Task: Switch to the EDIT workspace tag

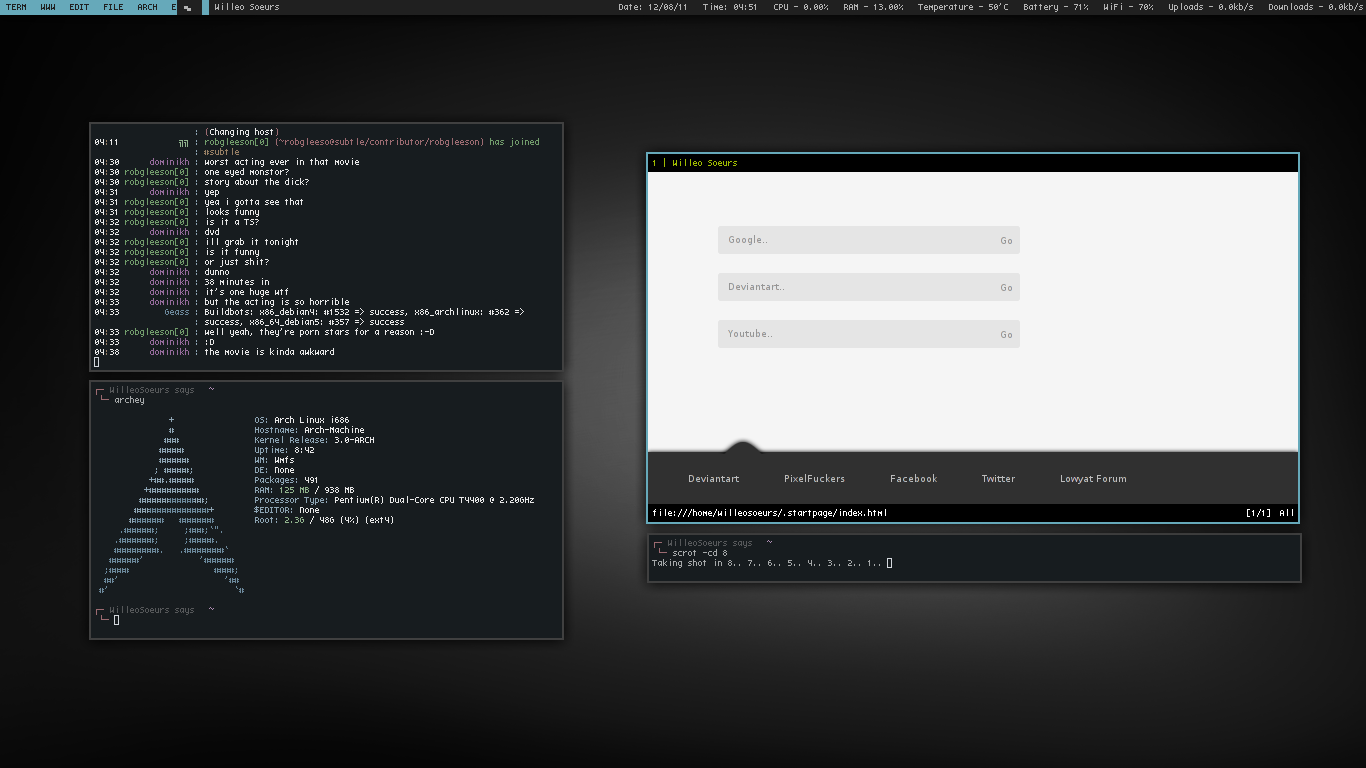Action: click(x=79, y=7)
